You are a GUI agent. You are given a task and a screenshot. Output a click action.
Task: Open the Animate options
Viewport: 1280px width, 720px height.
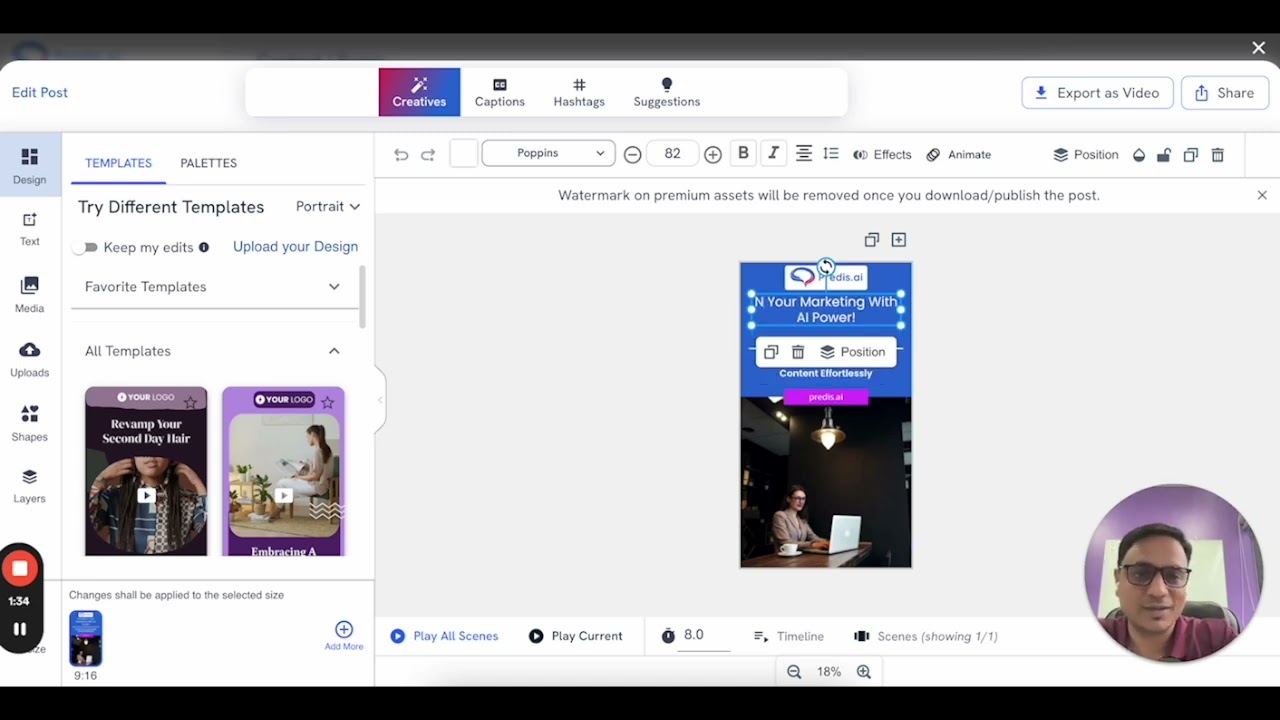[958, 154]
